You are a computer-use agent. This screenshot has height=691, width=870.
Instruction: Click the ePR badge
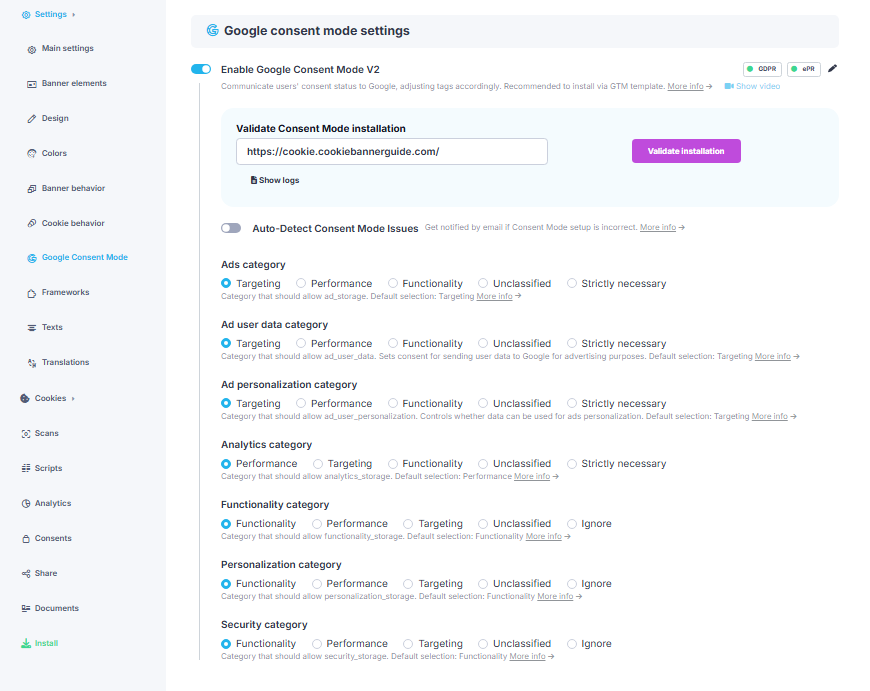(803, 69)
